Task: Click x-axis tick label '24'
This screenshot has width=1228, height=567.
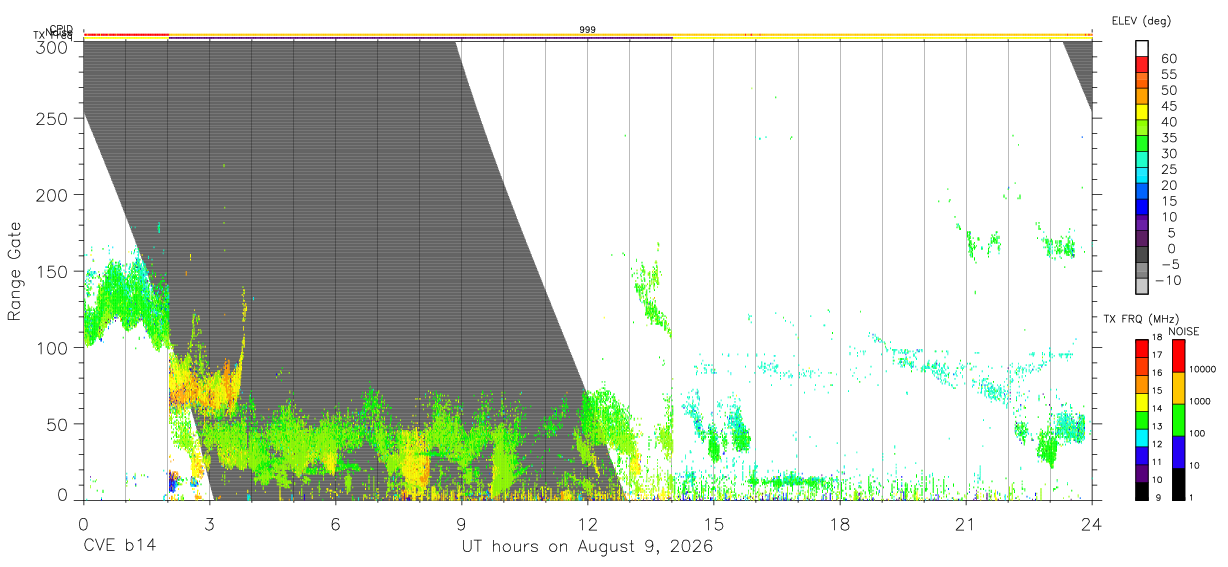Action: click(1092, 524)
